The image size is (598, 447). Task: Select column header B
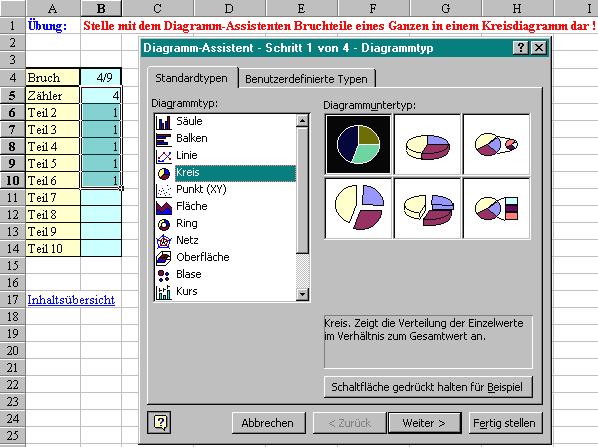click(x=101, y=8)
